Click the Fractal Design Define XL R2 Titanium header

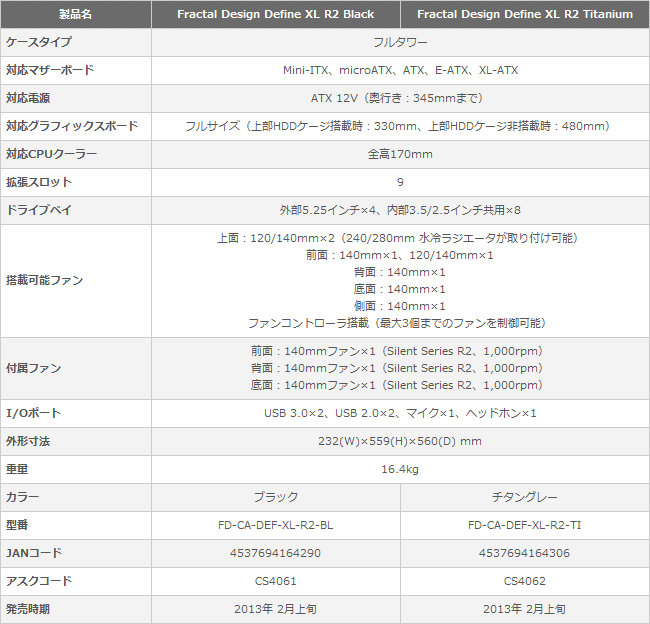(525, 14)
